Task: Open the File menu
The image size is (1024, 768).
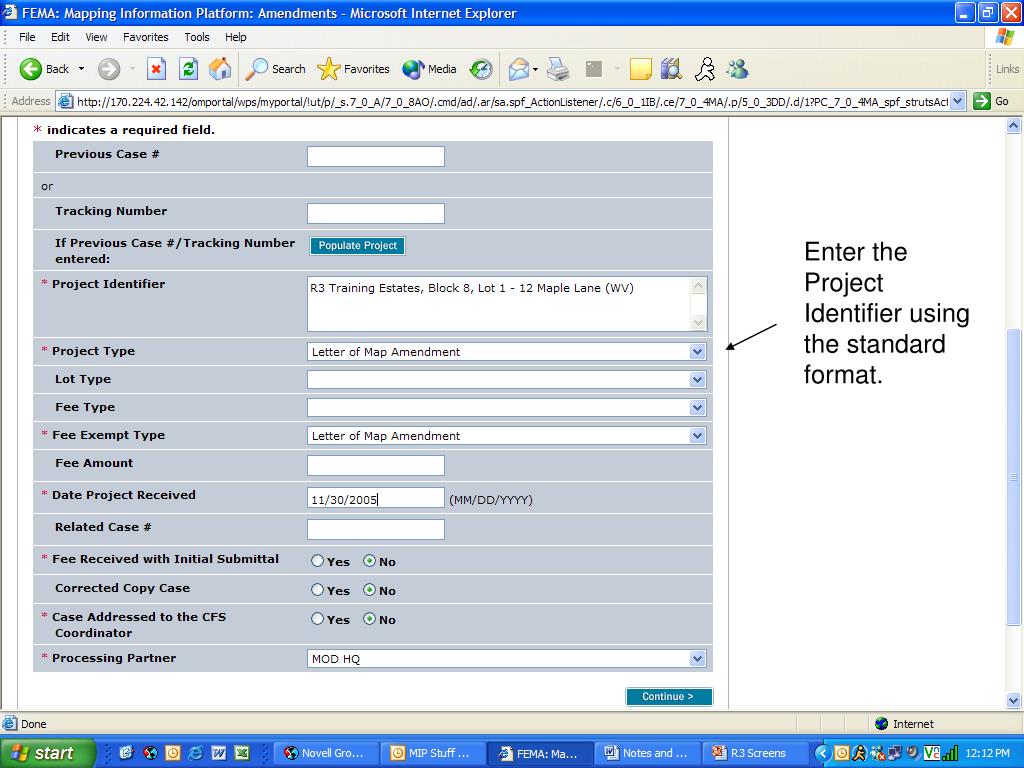Action: point(27,37)
